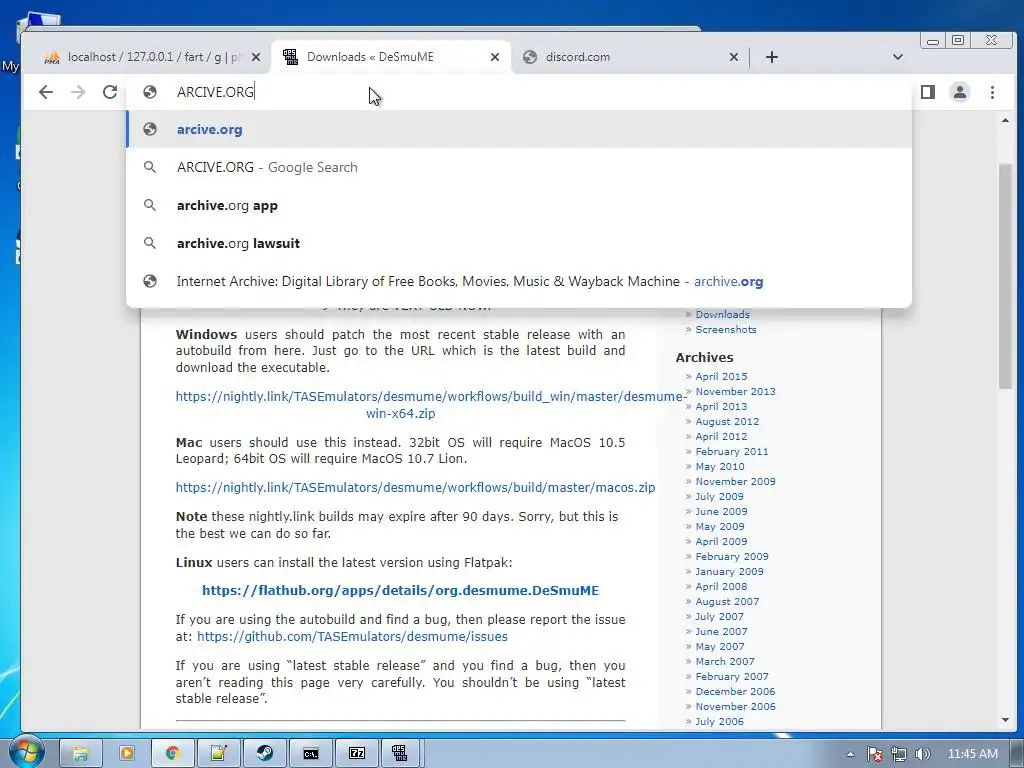Open the January 2009 archive
The image size is (1024, 768).
click(x=729, y=571)
